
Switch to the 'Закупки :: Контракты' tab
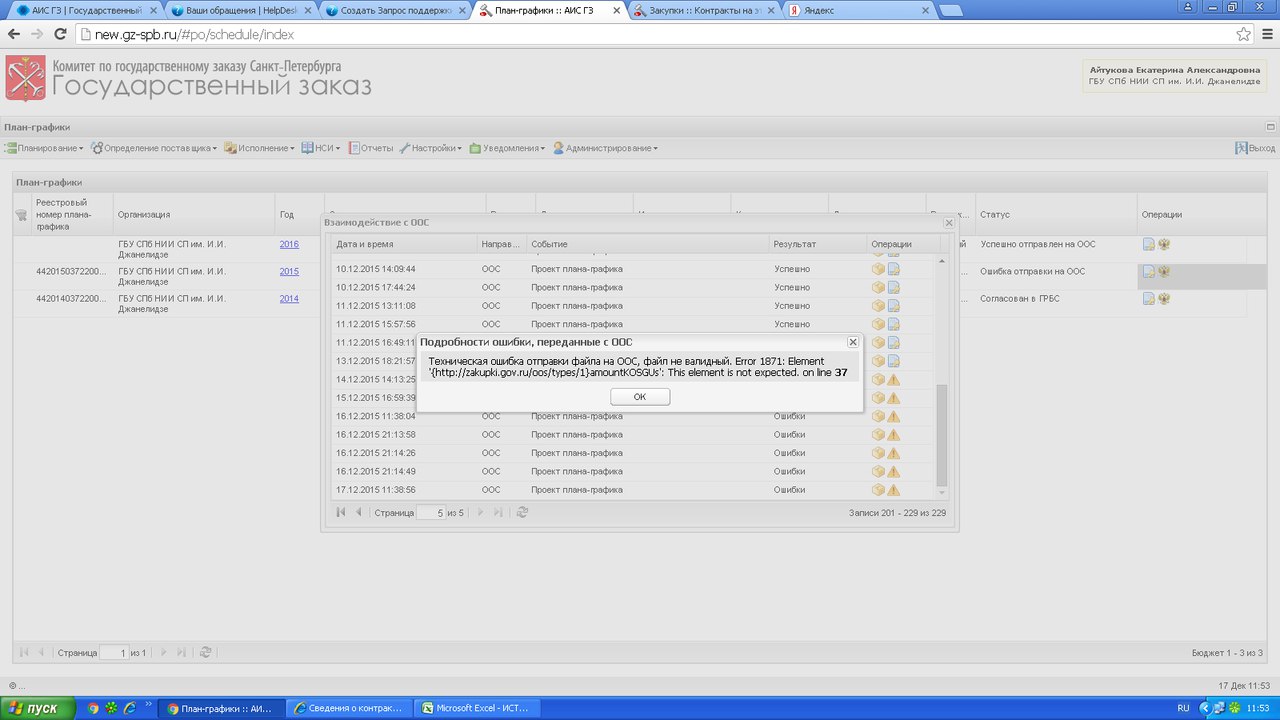[705, 10]
